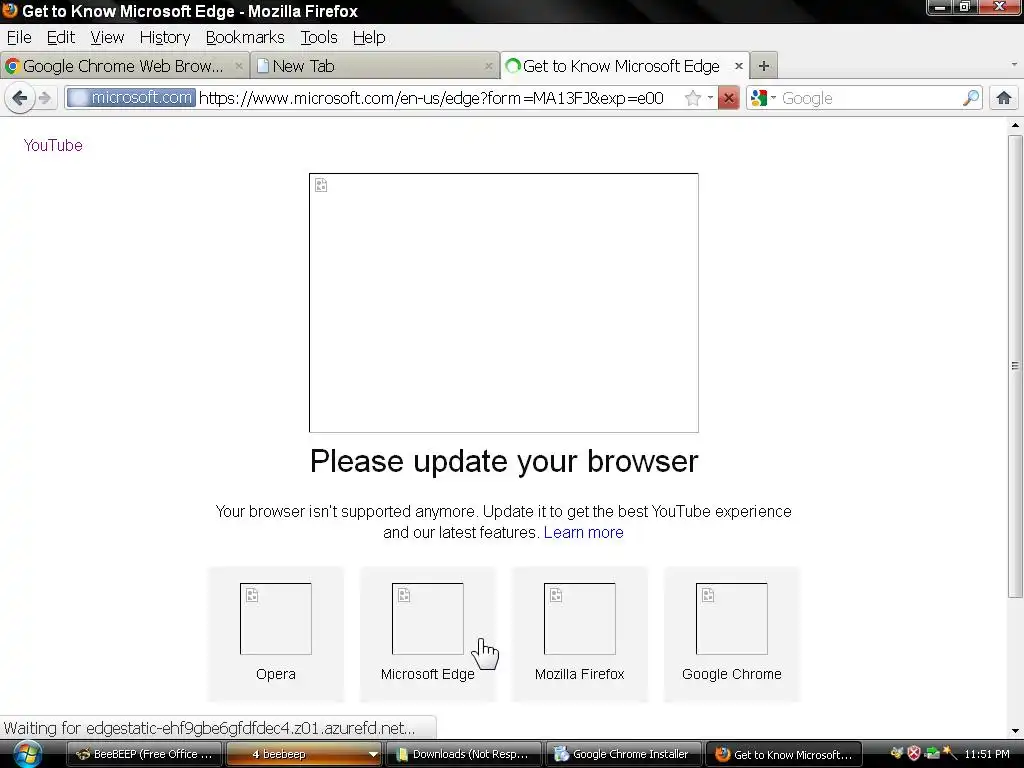This screenshot has width=1024, height=768.
Task: Follow the Learn more link
Action: 583,532
